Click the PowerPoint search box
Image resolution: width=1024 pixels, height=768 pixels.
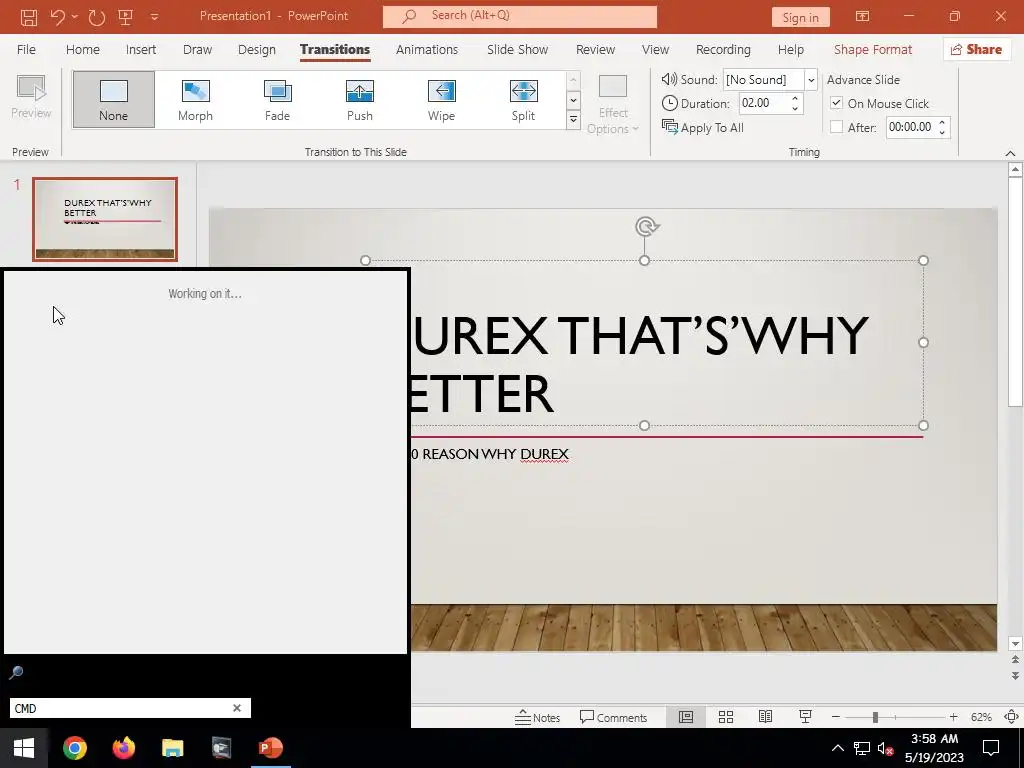pos(520,16)
